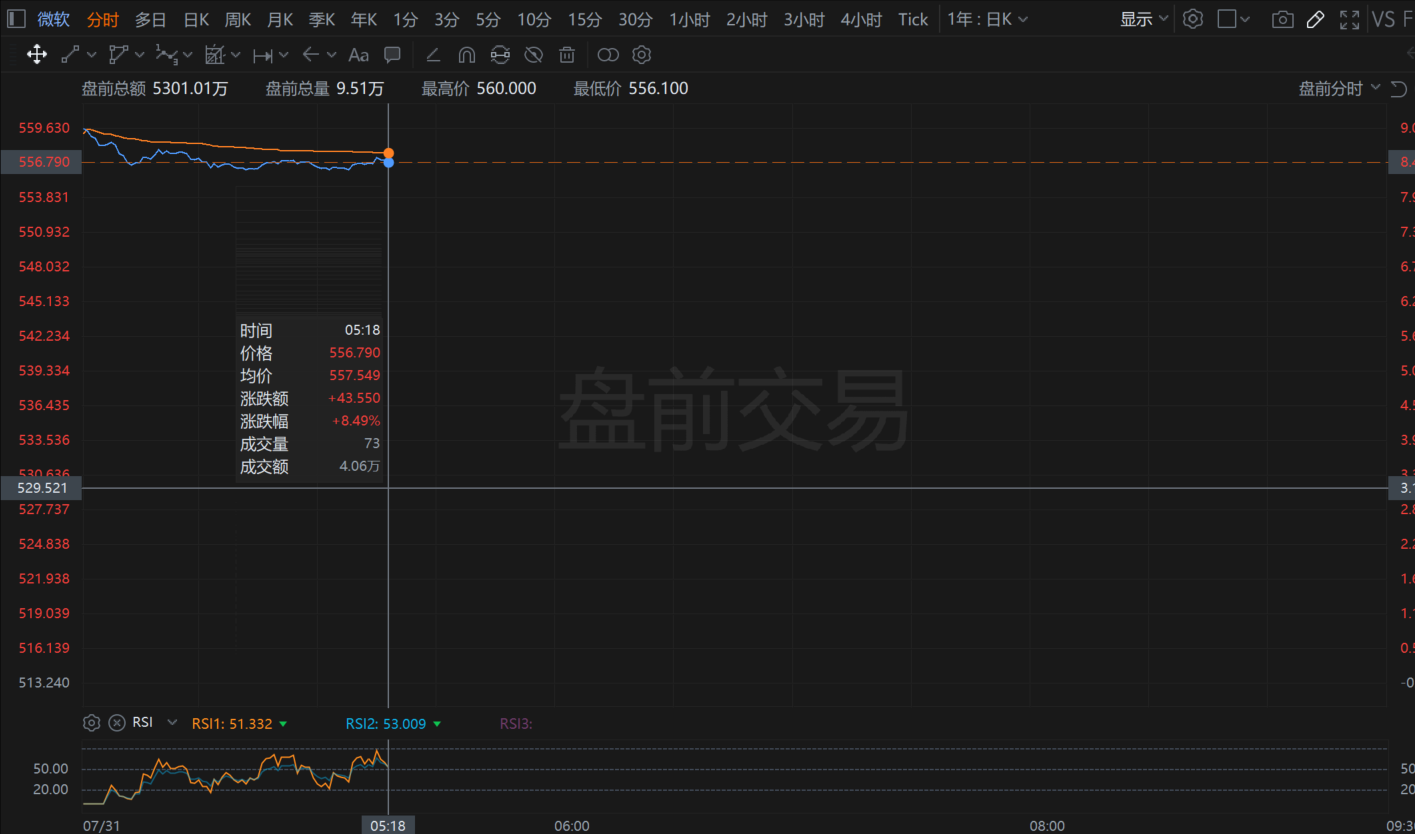This screenshot has height=834, width=1415.
Task: Open the 显示 display dropdown
Action: [x=1144, y=19]
